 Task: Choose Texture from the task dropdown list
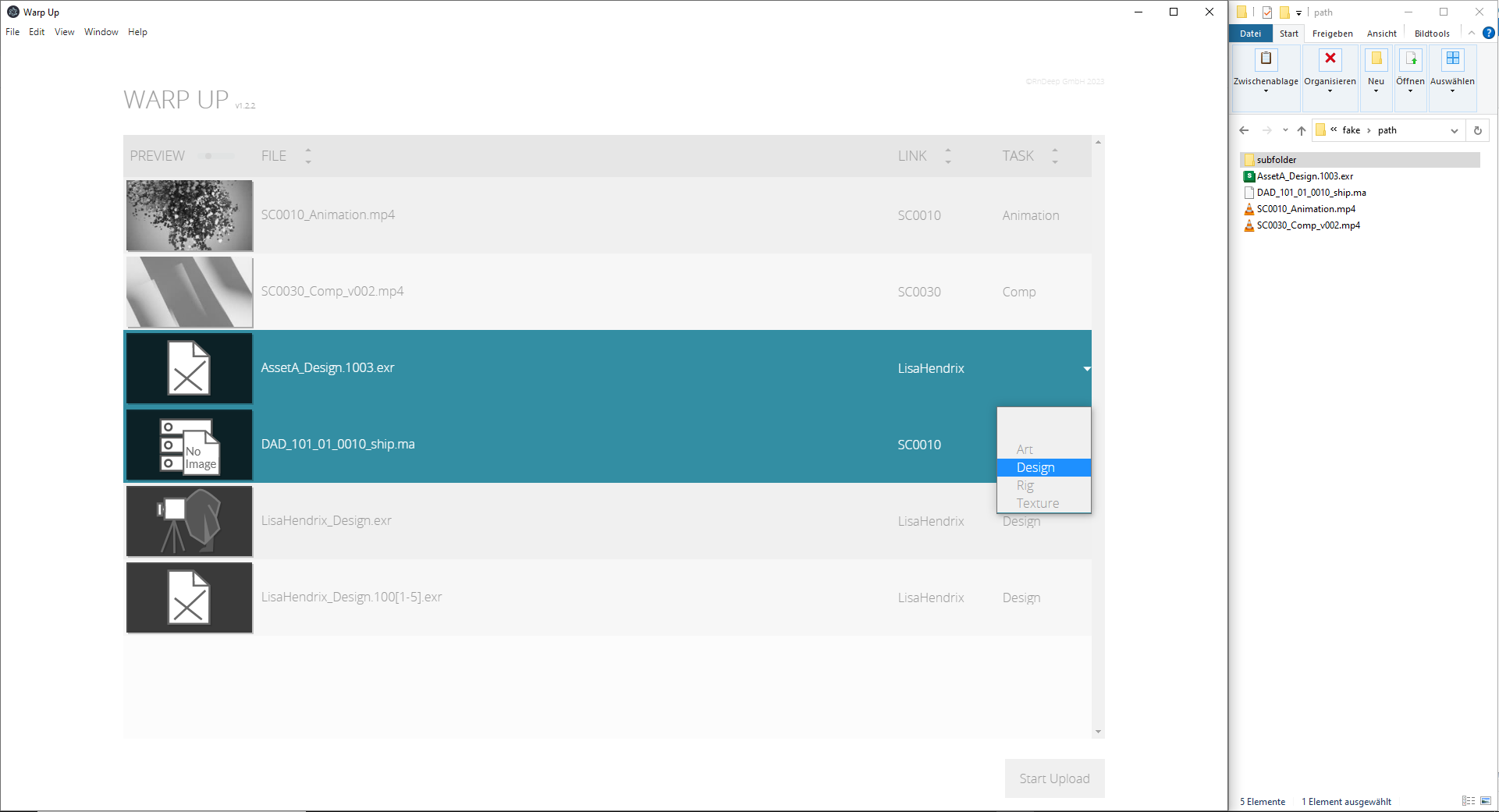(1037, 503)
